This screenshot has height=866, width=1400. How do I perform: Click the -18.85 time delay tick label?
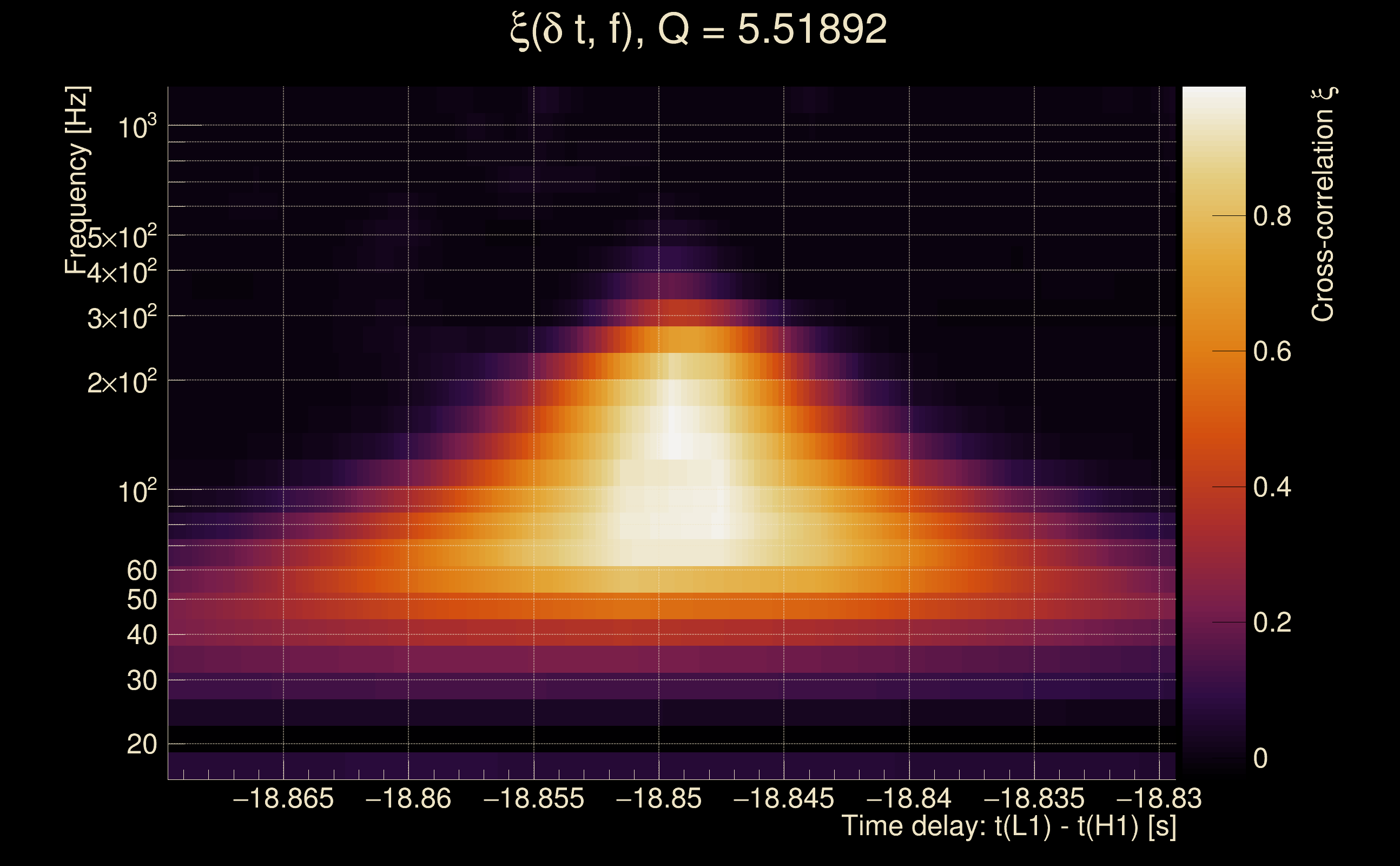(x=658, y=798)
